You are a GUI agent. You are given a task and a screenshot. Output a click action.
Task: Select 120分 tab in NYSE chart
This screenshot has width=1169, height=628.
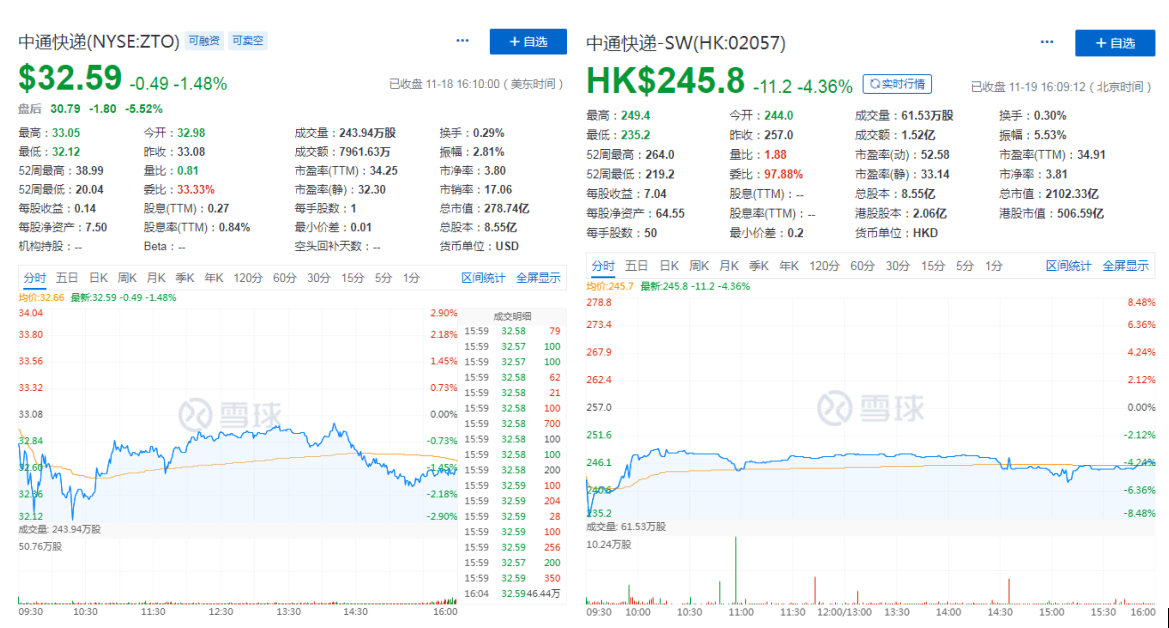click(248, 277)
